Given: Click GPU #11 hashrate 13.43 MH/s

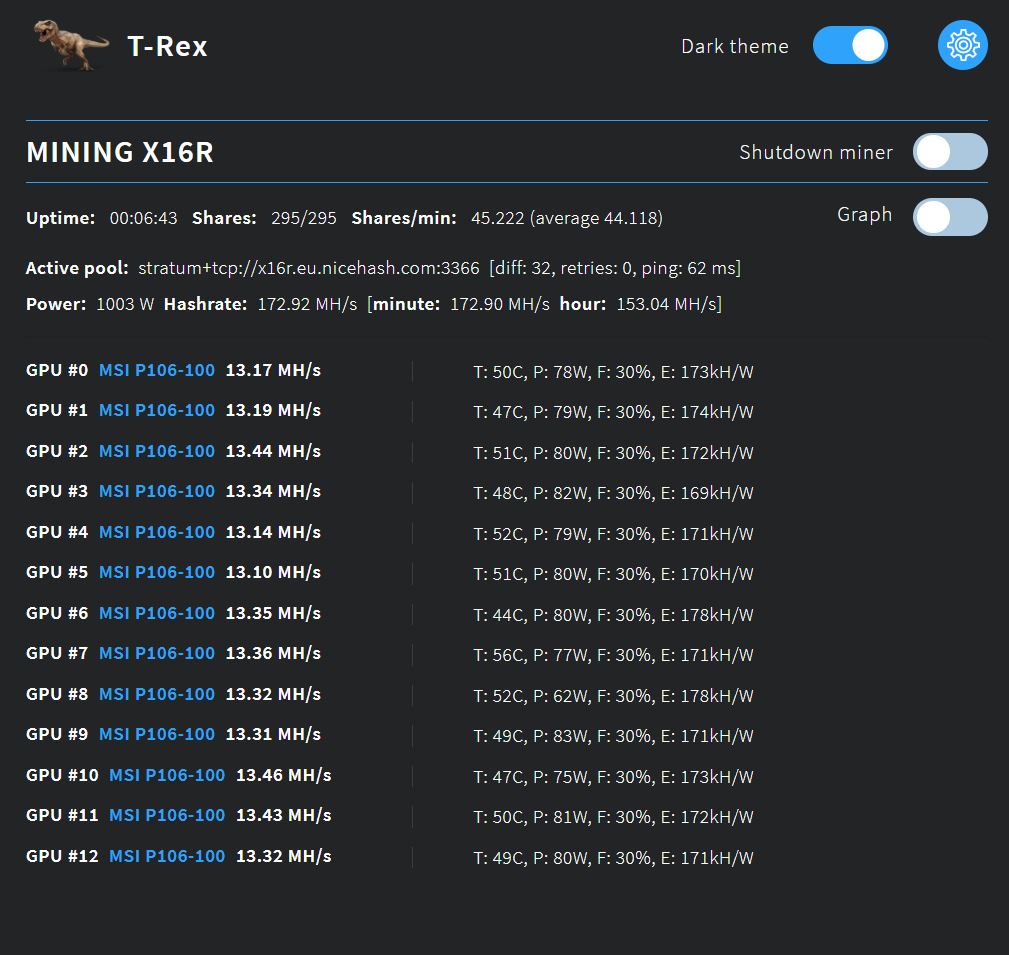Looking at the screenshot, I should click(x=284, y=816).
